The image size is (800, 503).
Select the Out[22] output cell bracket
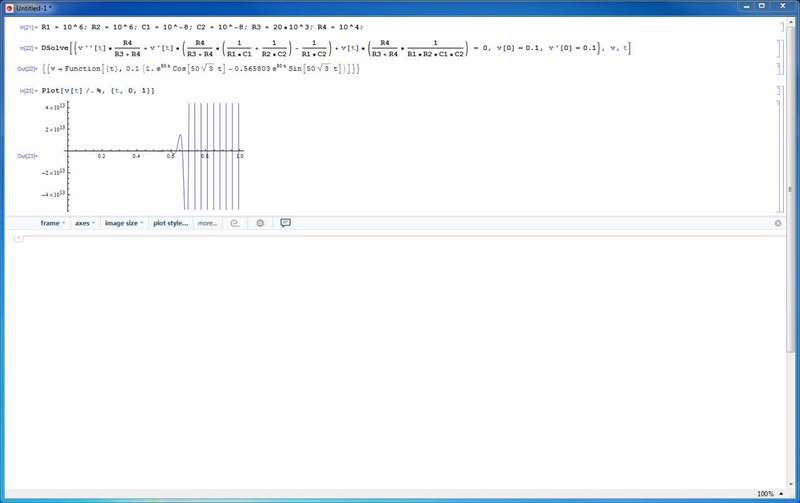coord(779,69)
